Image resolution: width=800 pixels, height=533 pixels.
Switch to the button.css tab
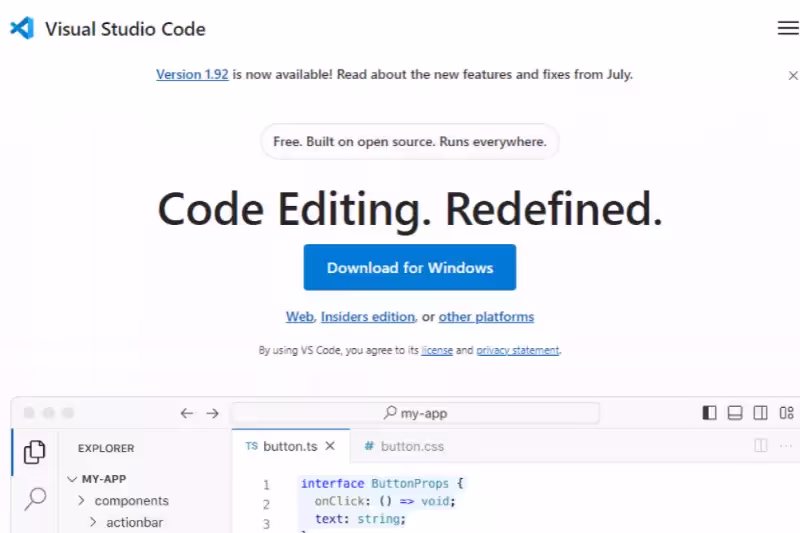(x=405, y=446)
